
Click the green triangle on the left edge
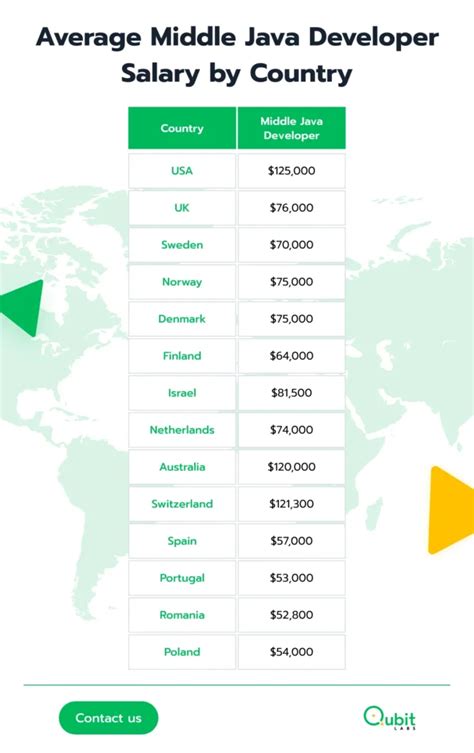coord(22,308)
